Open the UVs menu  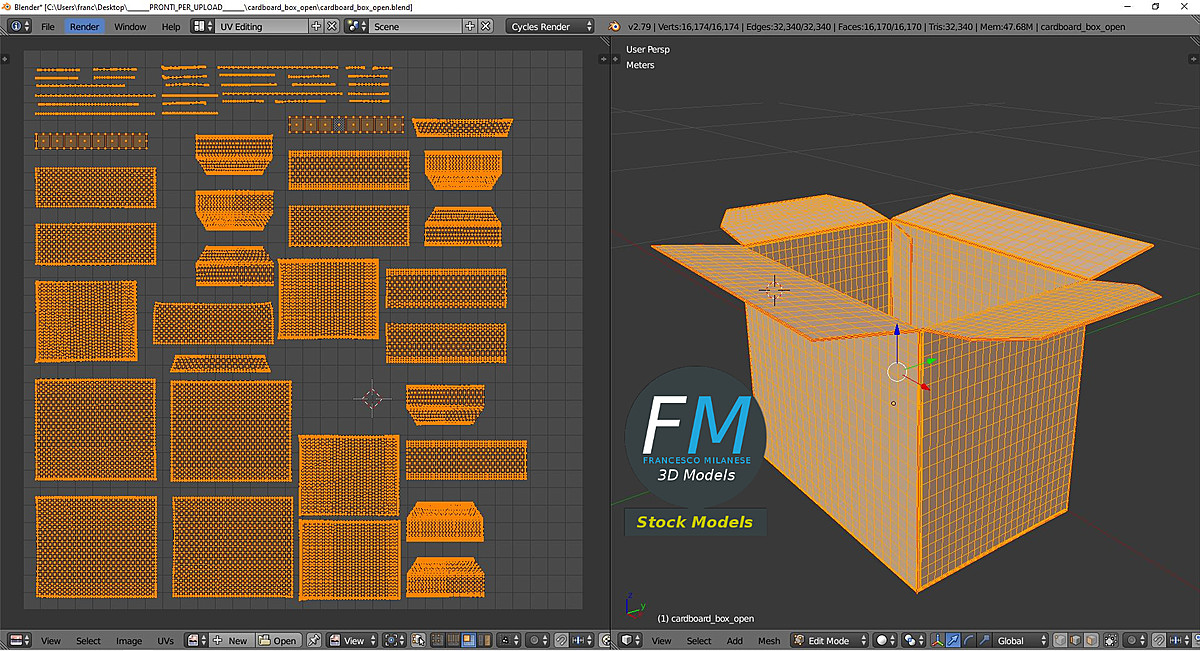pos(167,641)
